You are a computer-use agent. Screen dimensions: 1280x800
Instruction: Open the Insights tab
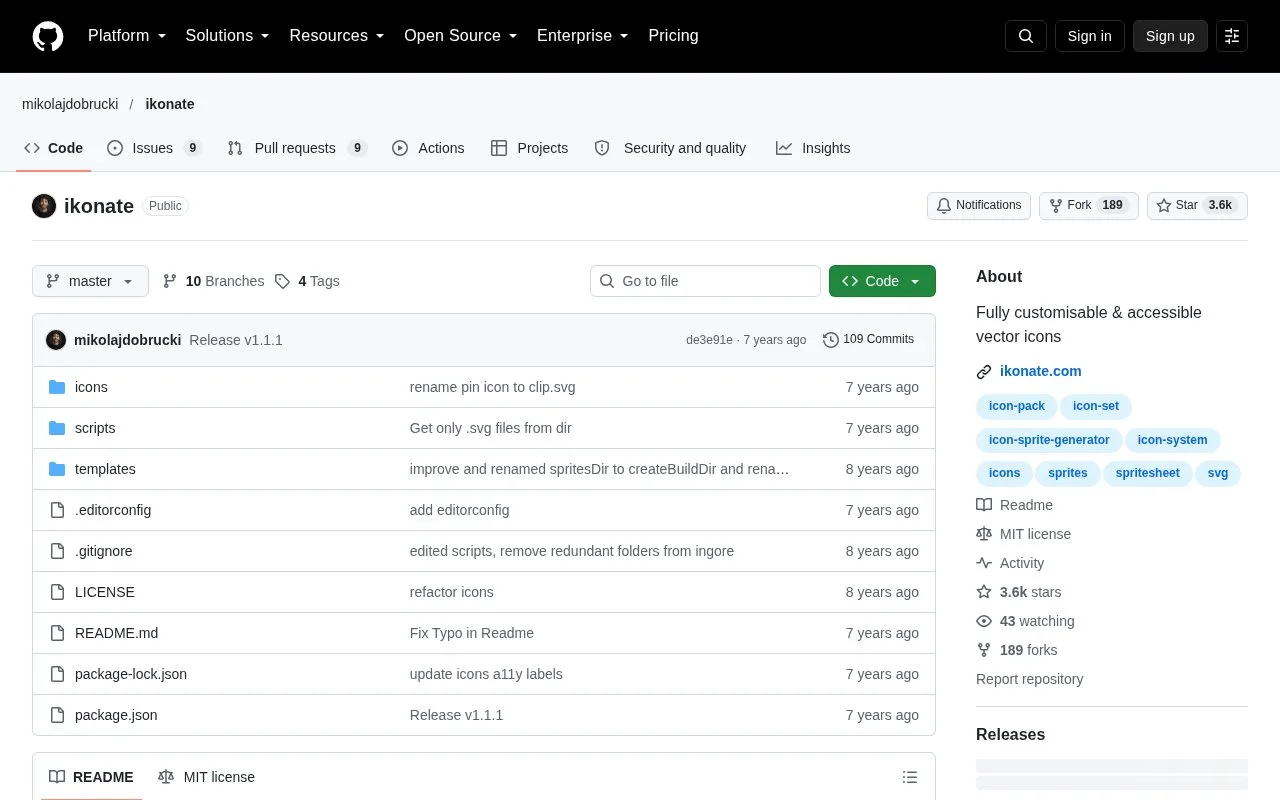(x=813, y=148)
